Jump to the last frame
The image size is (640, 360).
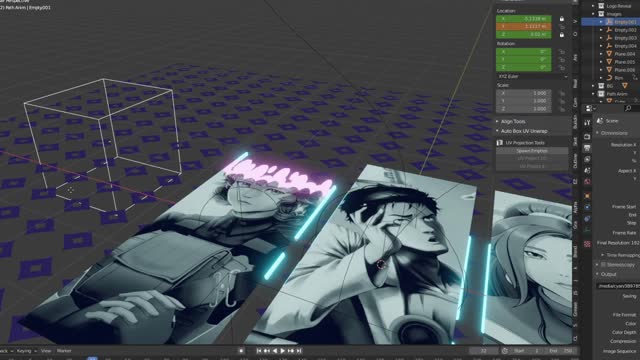point(299,351)
